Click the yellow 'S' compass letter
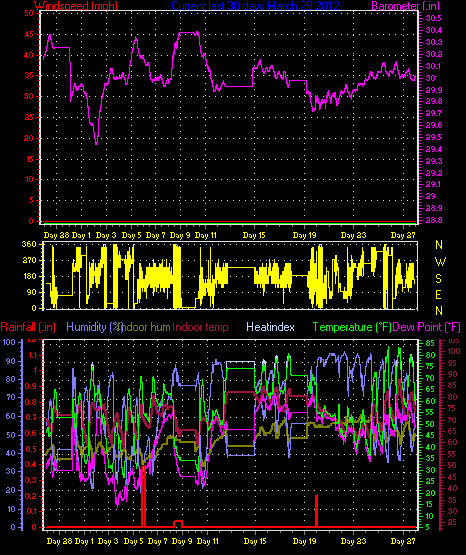 pos(439,279)
